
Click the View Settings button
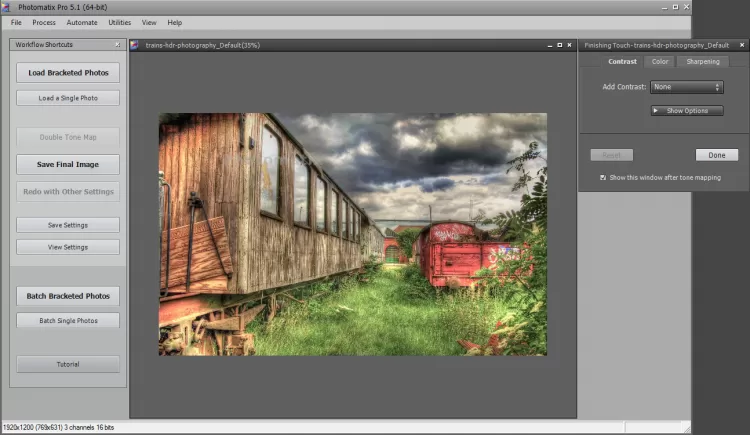click(68, 247)
